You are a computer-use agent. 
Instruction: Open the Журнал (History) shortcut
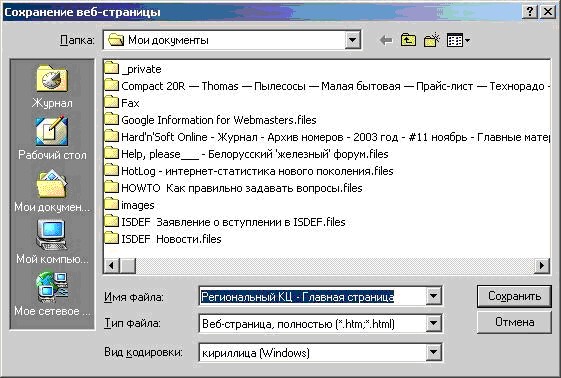tap(52, 87)
